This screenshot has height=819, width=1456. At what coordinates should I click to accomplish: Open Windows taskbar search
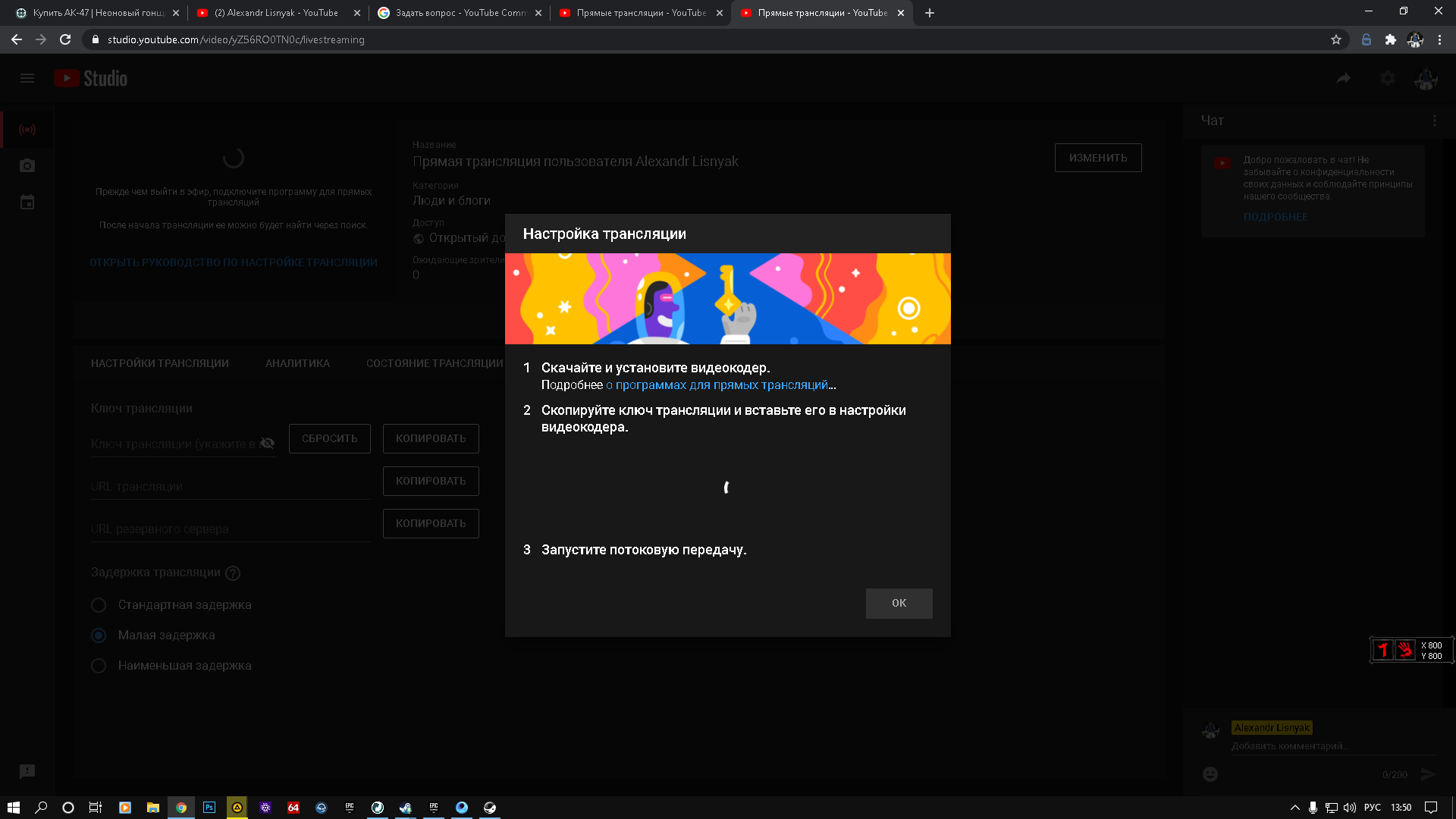41,808
